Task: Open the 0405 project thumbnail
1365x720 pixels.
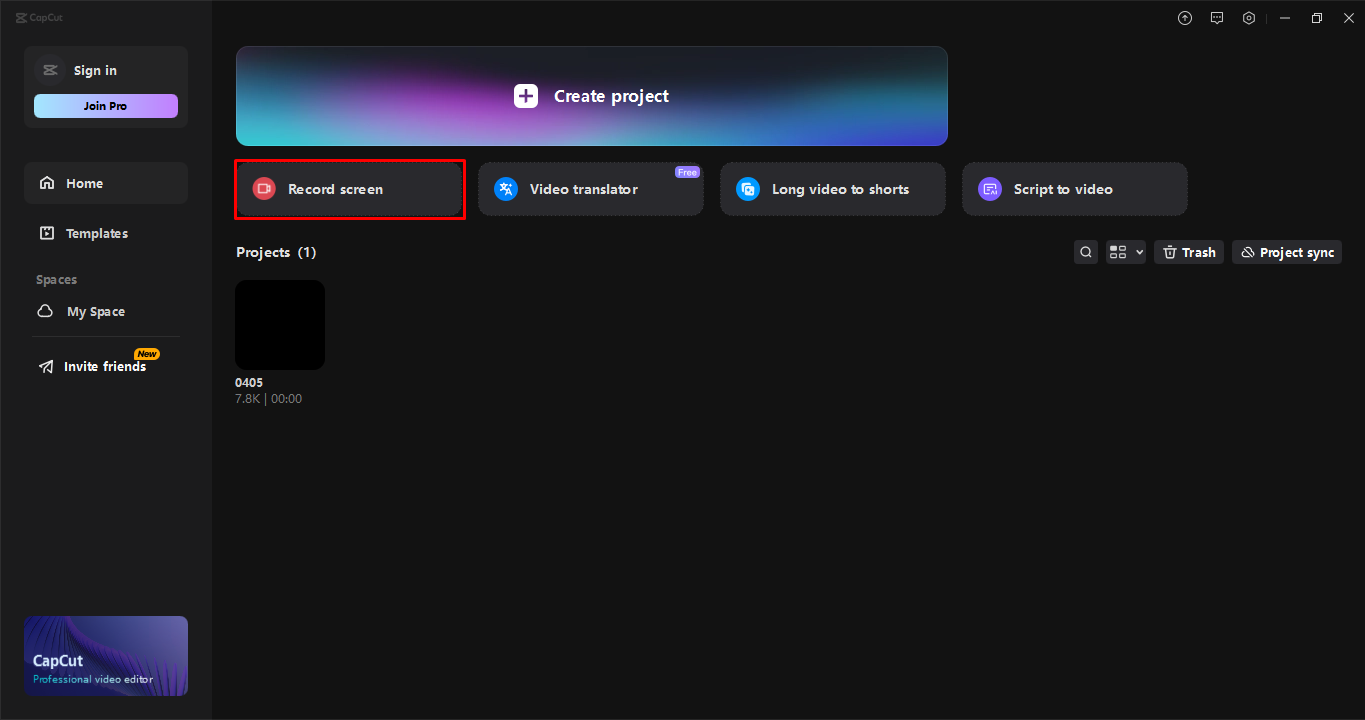Action: (279, 324)
